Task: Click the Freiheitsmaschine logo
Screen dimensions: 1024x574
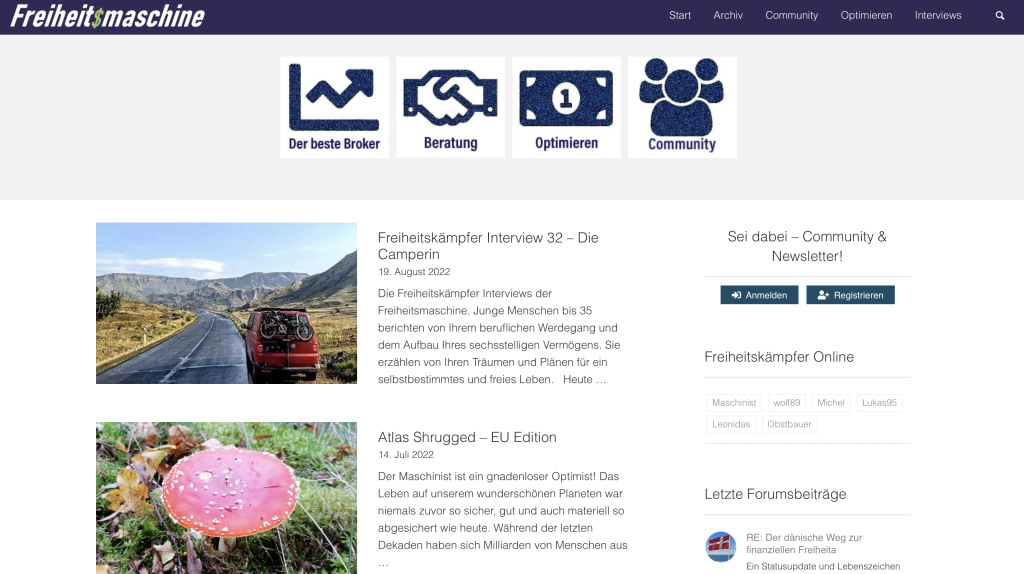Action: [108, 16]
